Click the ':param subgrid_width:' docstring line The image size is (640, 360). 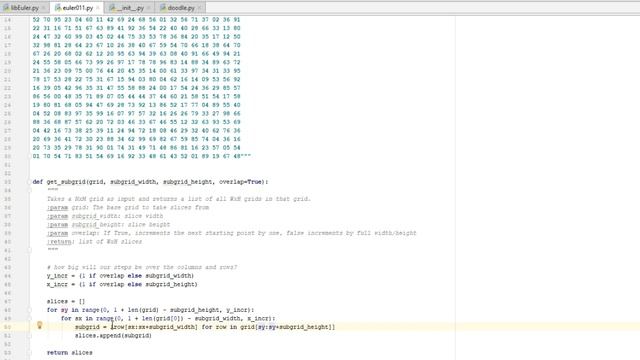tap(105, 216)
